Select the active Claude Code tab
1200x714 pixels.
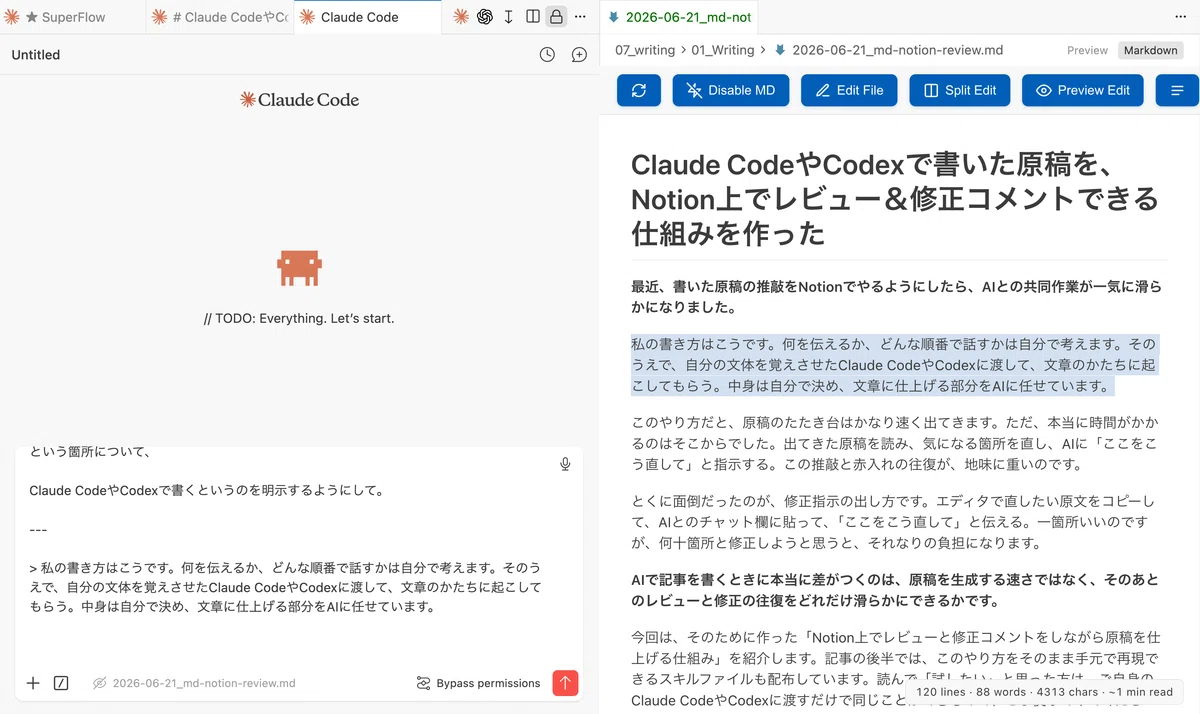pos(367,17)
